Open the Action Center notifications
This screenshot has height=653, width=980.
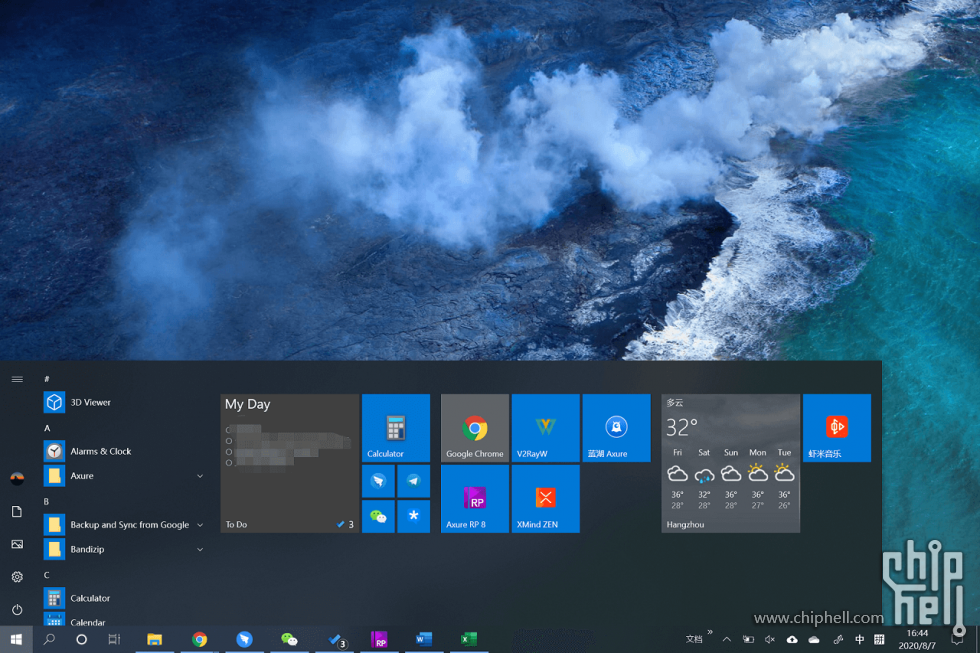click(957, 639)
